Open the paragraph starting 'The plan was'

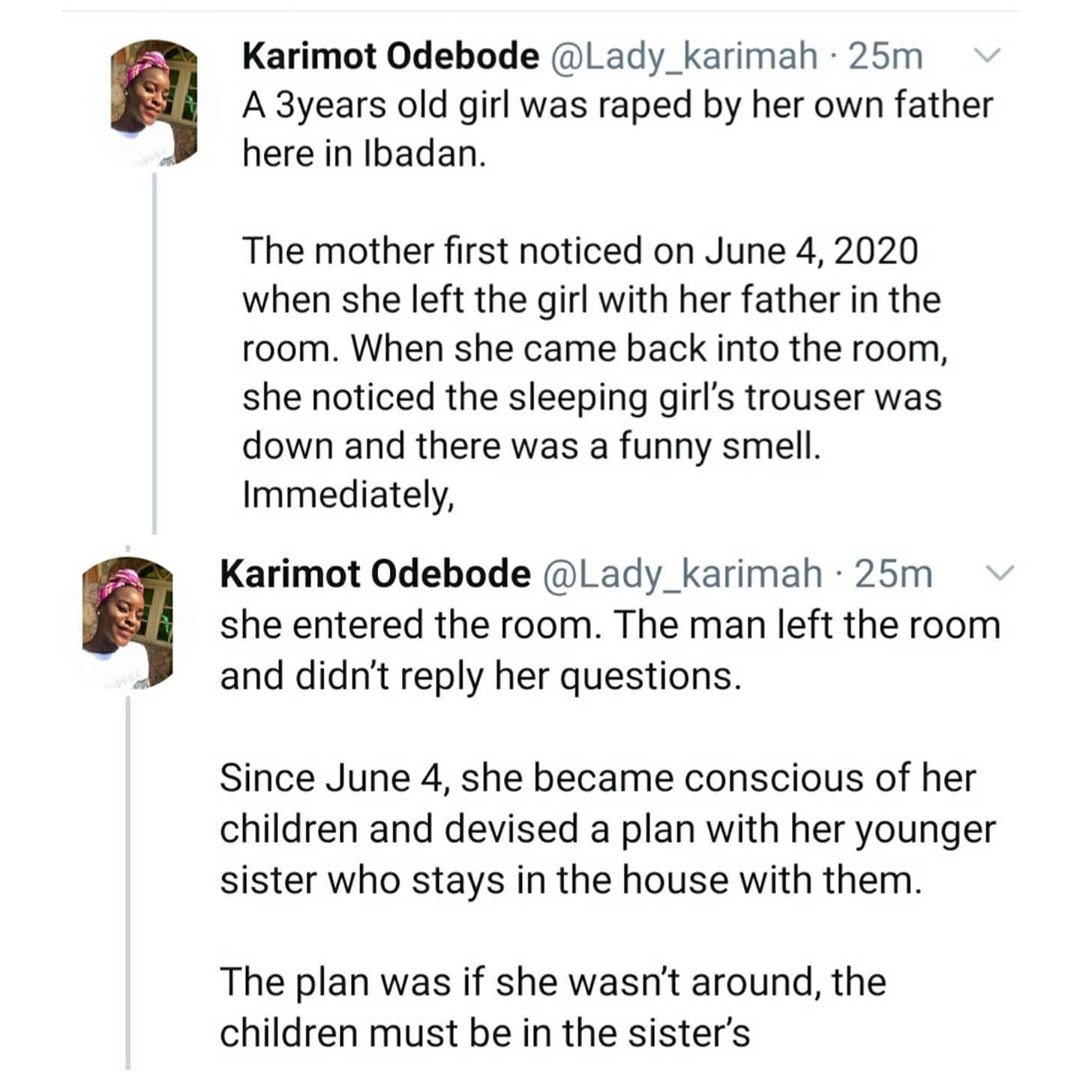tap(553, 1007)
